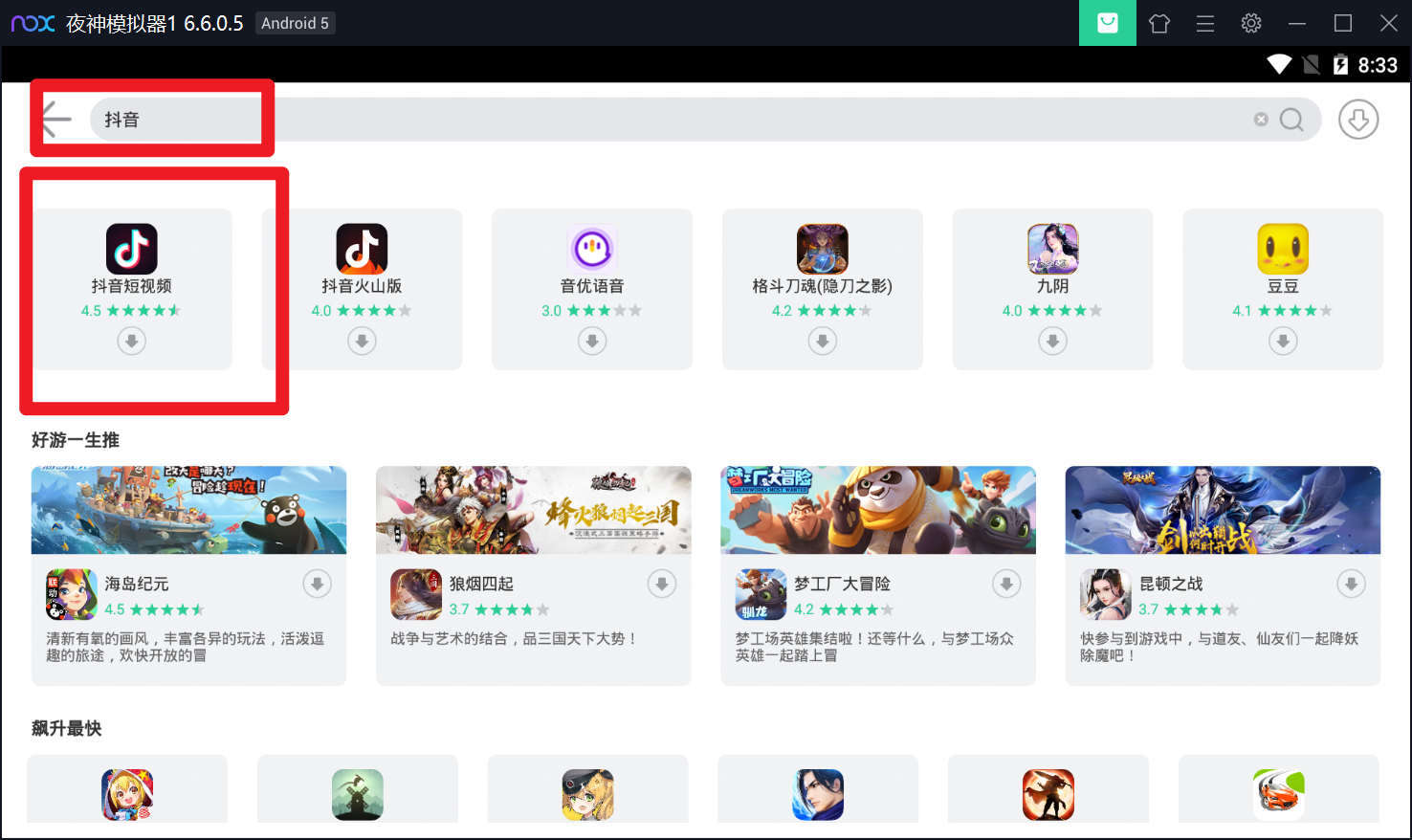Click the 飙升最快 section heading
The image size is (1412, 840).
67,728
